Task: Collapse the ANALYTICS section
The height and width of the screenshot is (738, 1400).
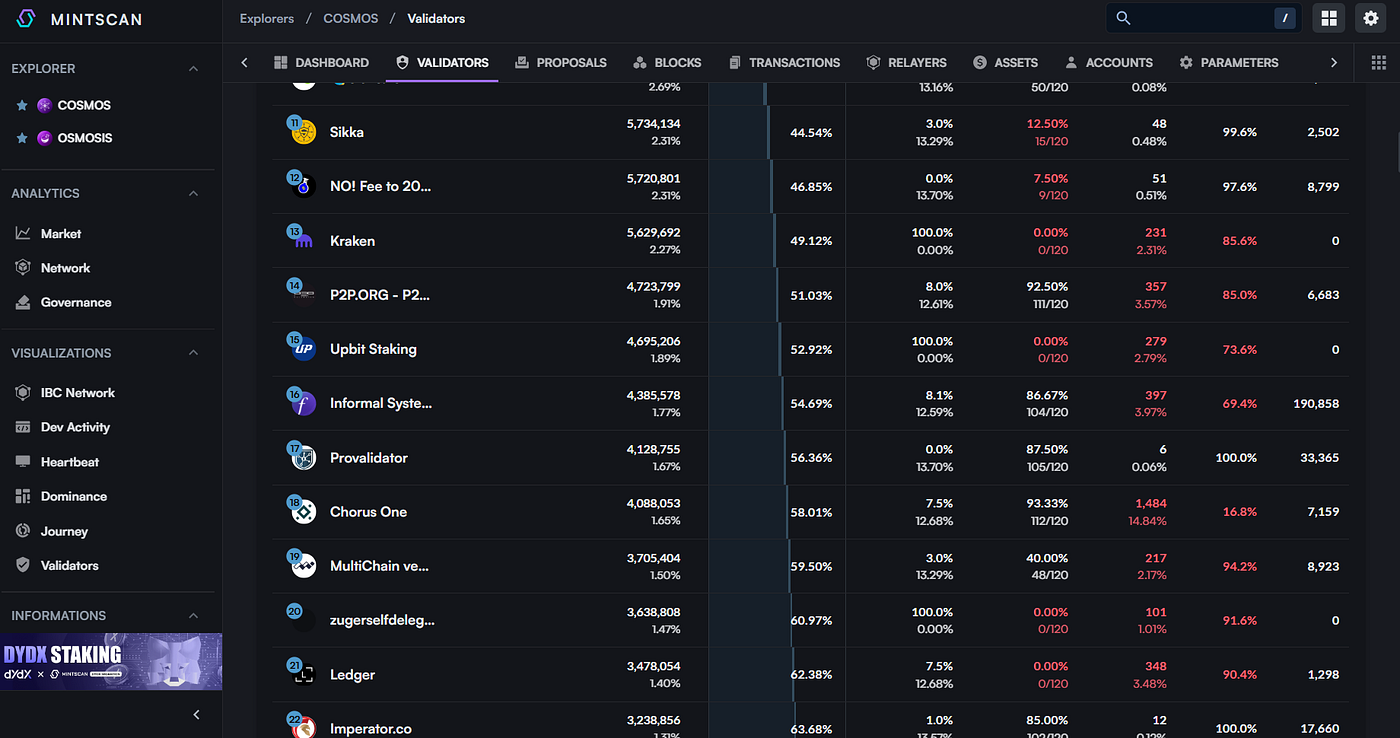Action: (193, 193)
